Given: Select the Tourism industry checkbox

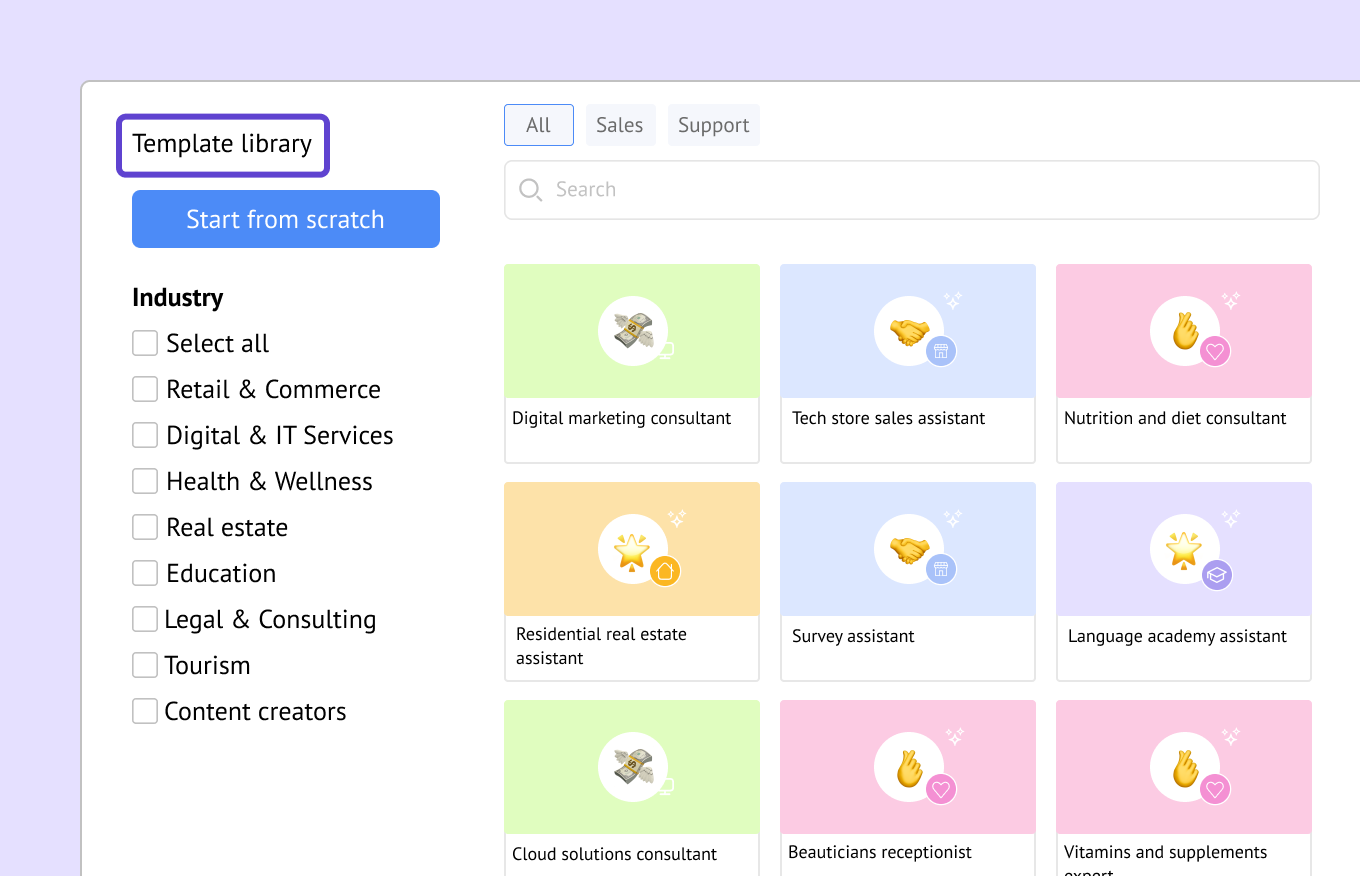Looking at the screenshot, I should coord(145,665).
